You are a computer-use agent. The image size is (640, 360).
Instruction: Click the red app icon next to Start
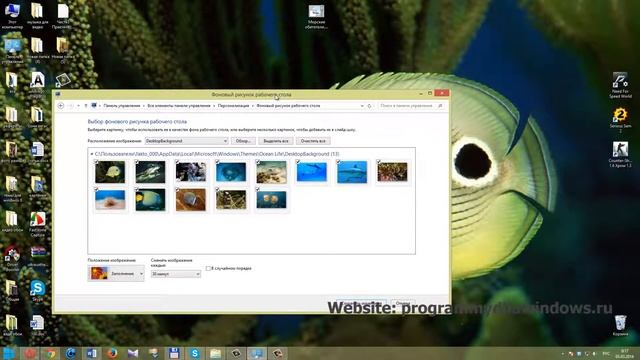pos(30,353)
